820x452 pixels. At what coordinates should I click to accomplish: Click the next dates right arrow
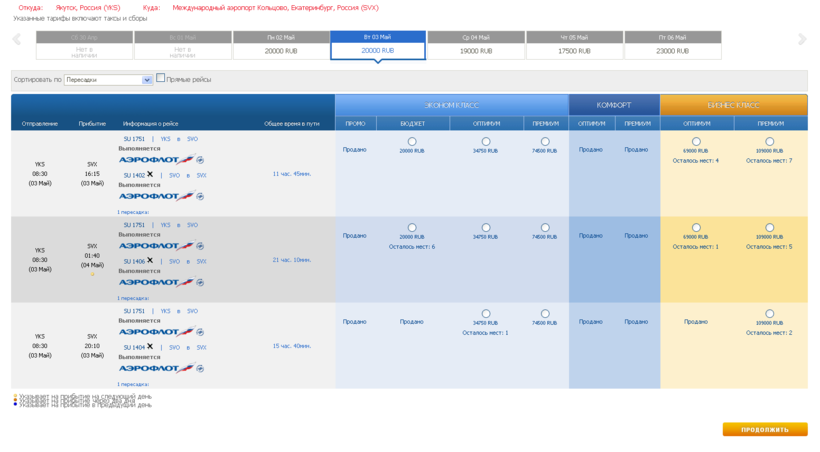[x=802, y=40]
